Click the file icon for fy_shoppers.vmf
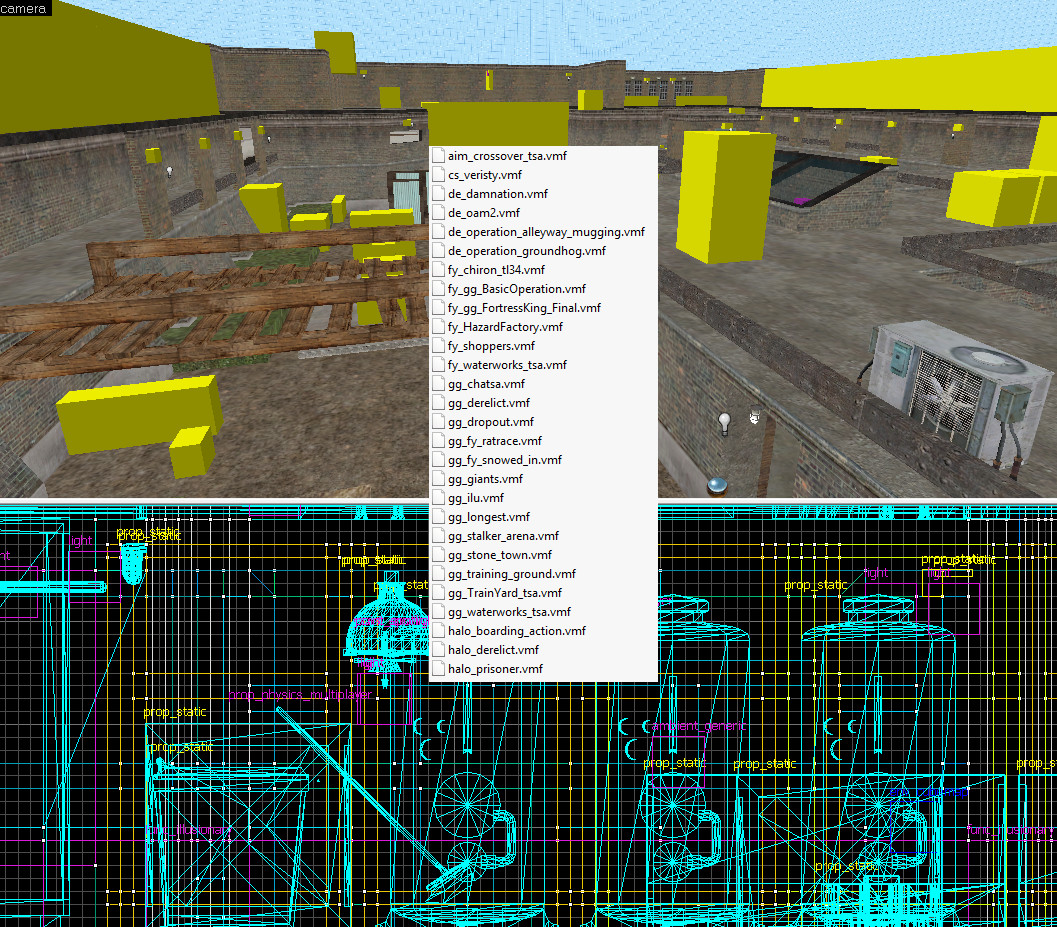This screenshot has width=1057, height=927. point(437,345)
